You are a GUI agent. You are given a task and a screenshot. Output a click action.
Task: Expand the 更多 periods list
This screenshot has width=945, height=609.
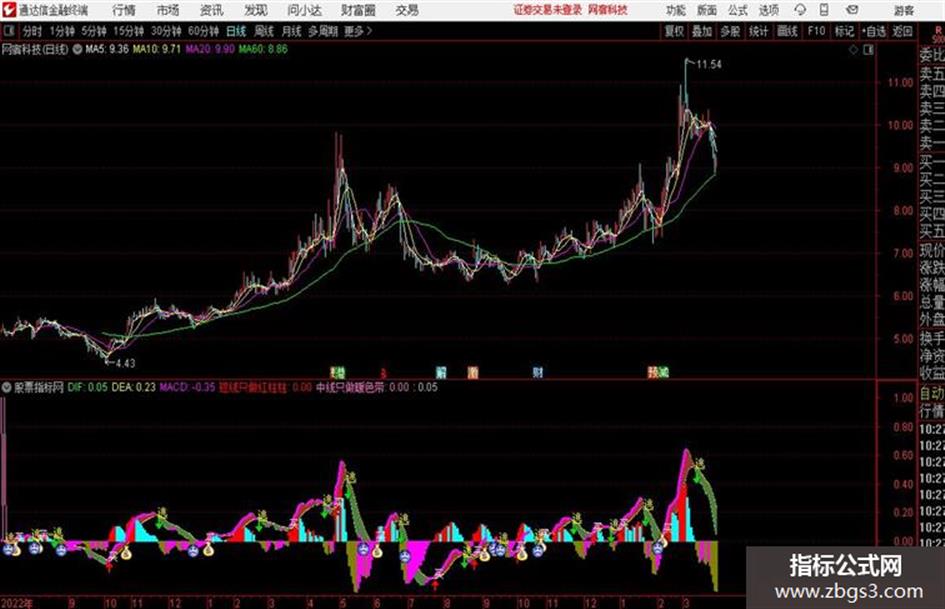[358, 31]
